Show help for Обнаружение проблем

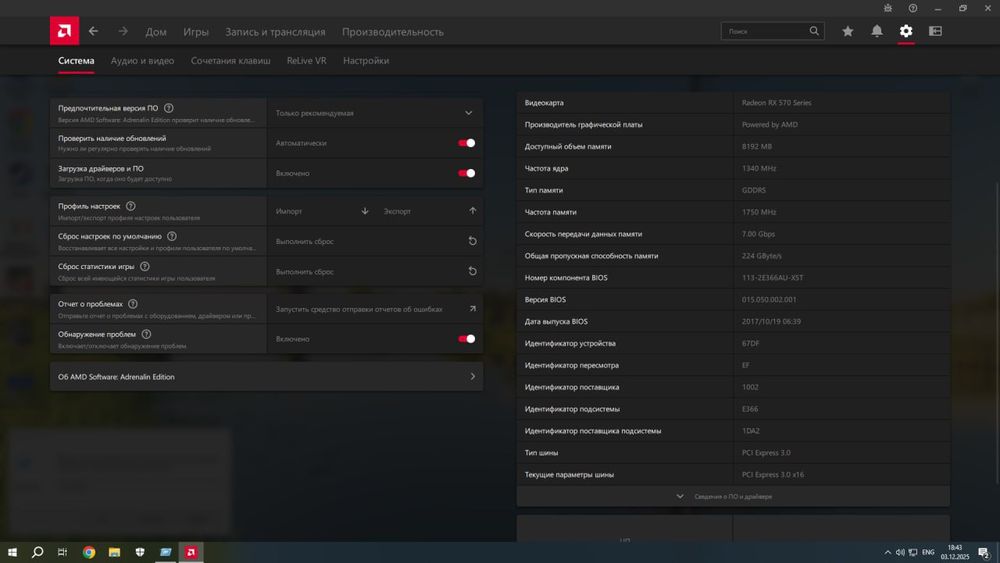[x=146, y=334]
